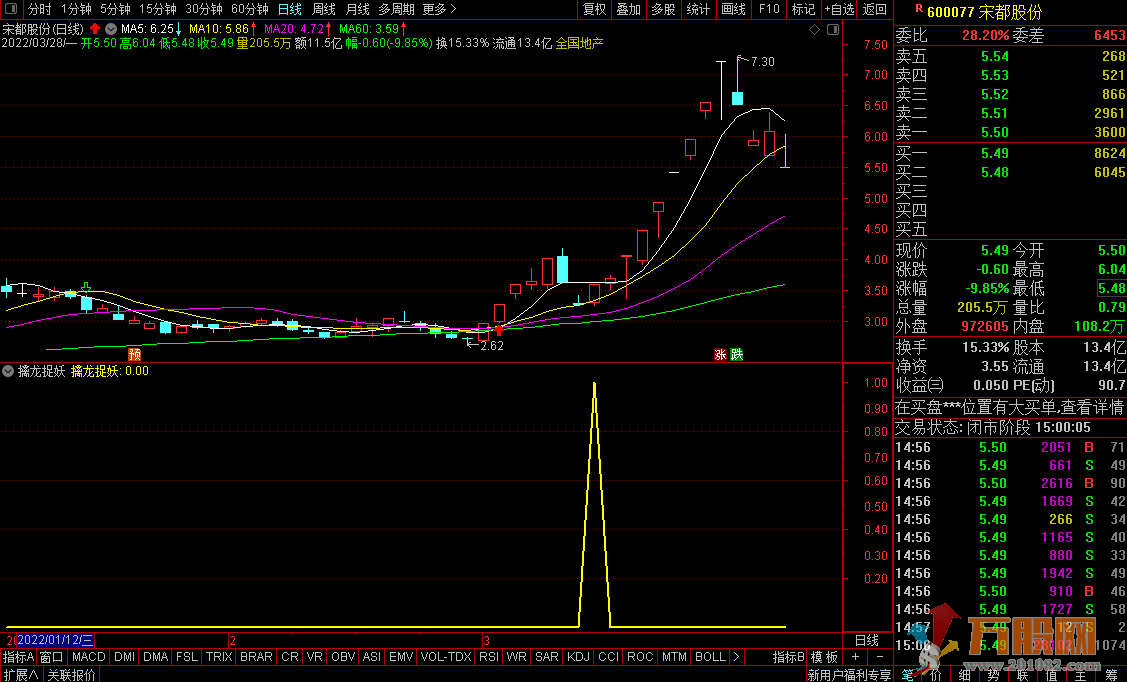The width and height of the screenshot is (1127, 682).
Task: Expand more period options via 更多
Action: (439, 9)
